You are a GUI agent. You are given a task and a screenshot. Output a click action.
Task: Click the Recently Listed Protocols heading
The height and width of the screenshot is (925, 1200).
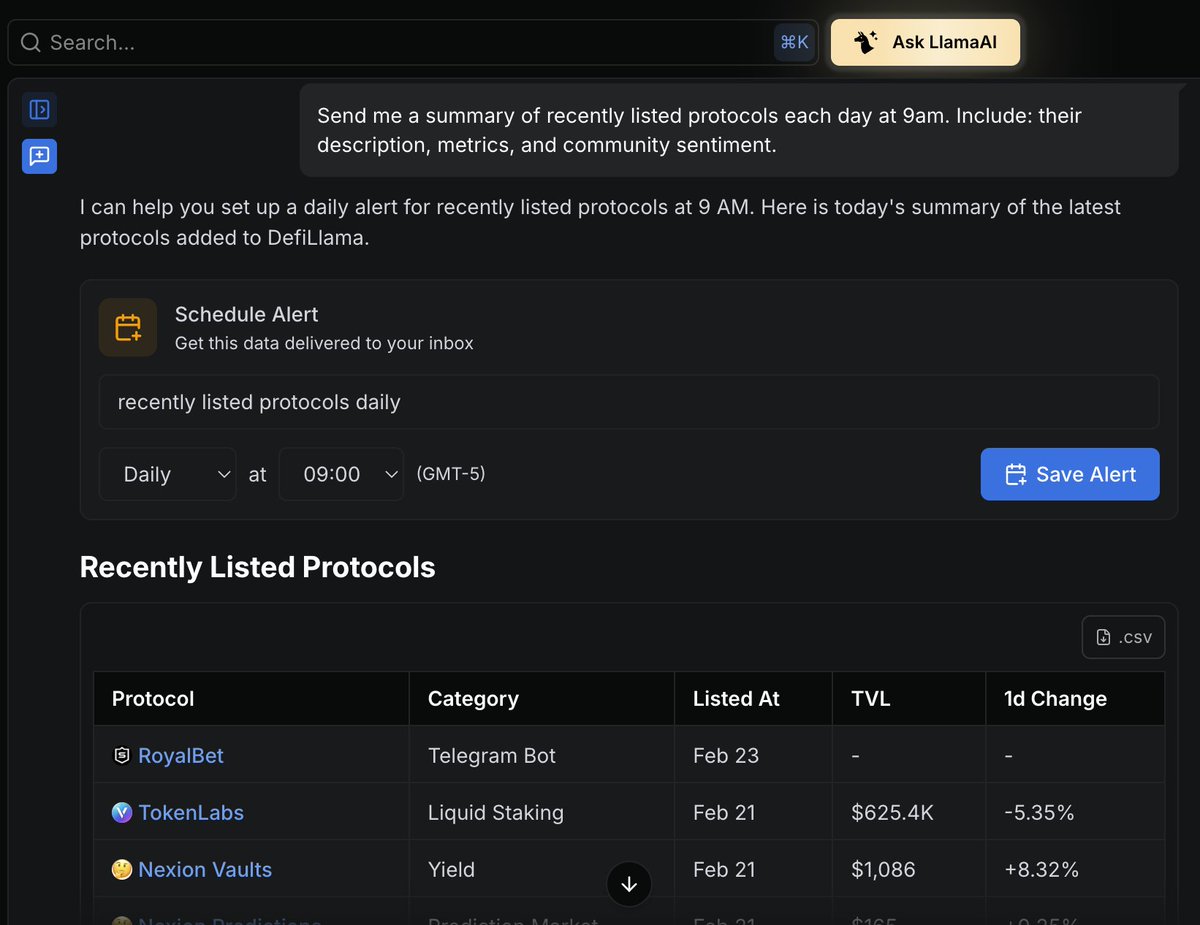(258, 567)
